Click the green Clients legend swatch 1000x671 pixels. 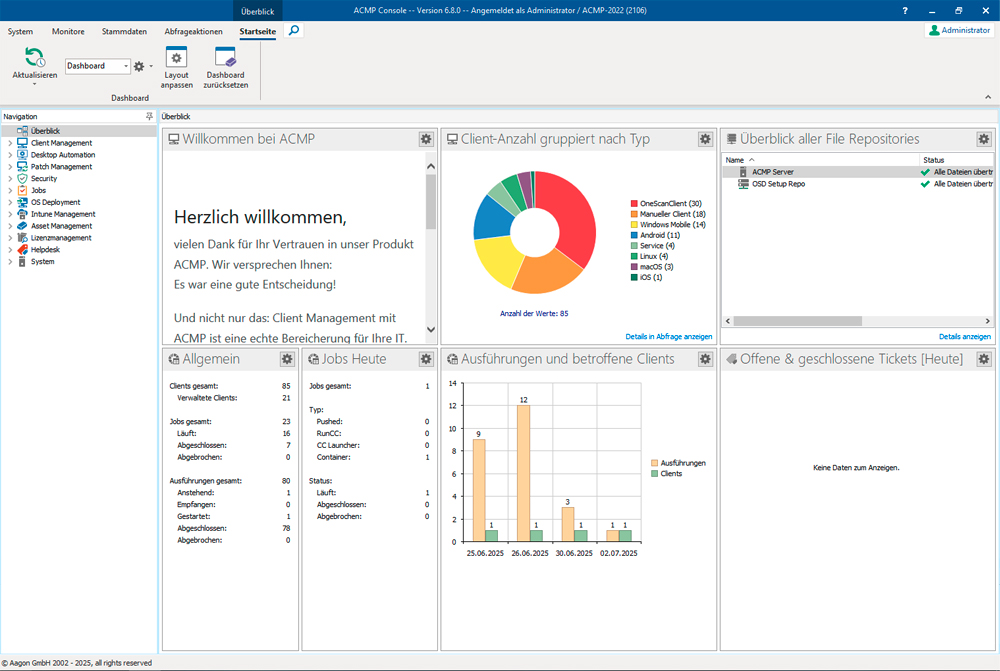tap(654, 473)
